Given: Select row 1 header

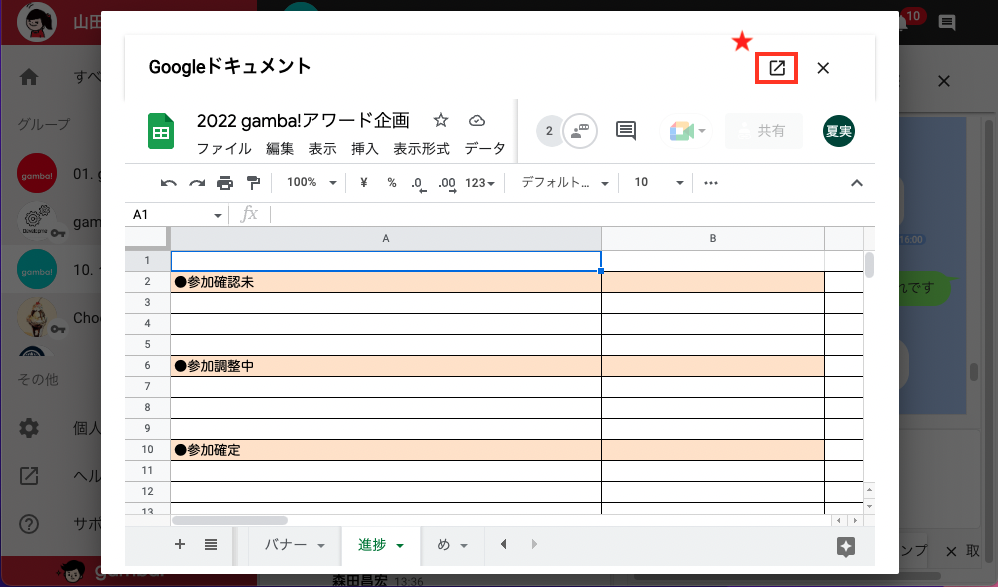Looking at the screenshot, I should (x=147, y=260).
